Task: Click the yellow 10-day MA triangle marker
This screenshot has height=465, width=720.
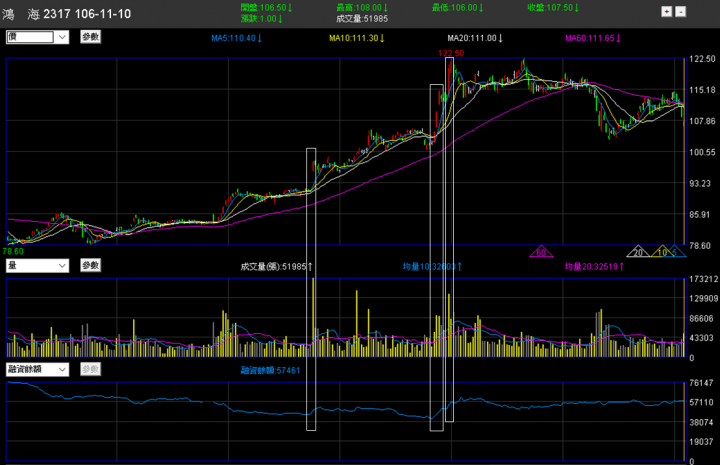Action: [662, 252]
